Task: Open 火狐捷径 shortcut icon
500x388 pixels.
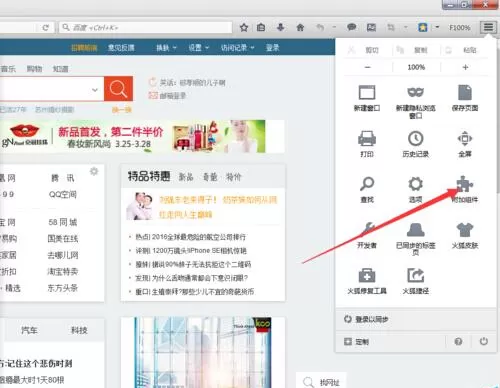Action: pyautogui.click(x=415, y=281)
